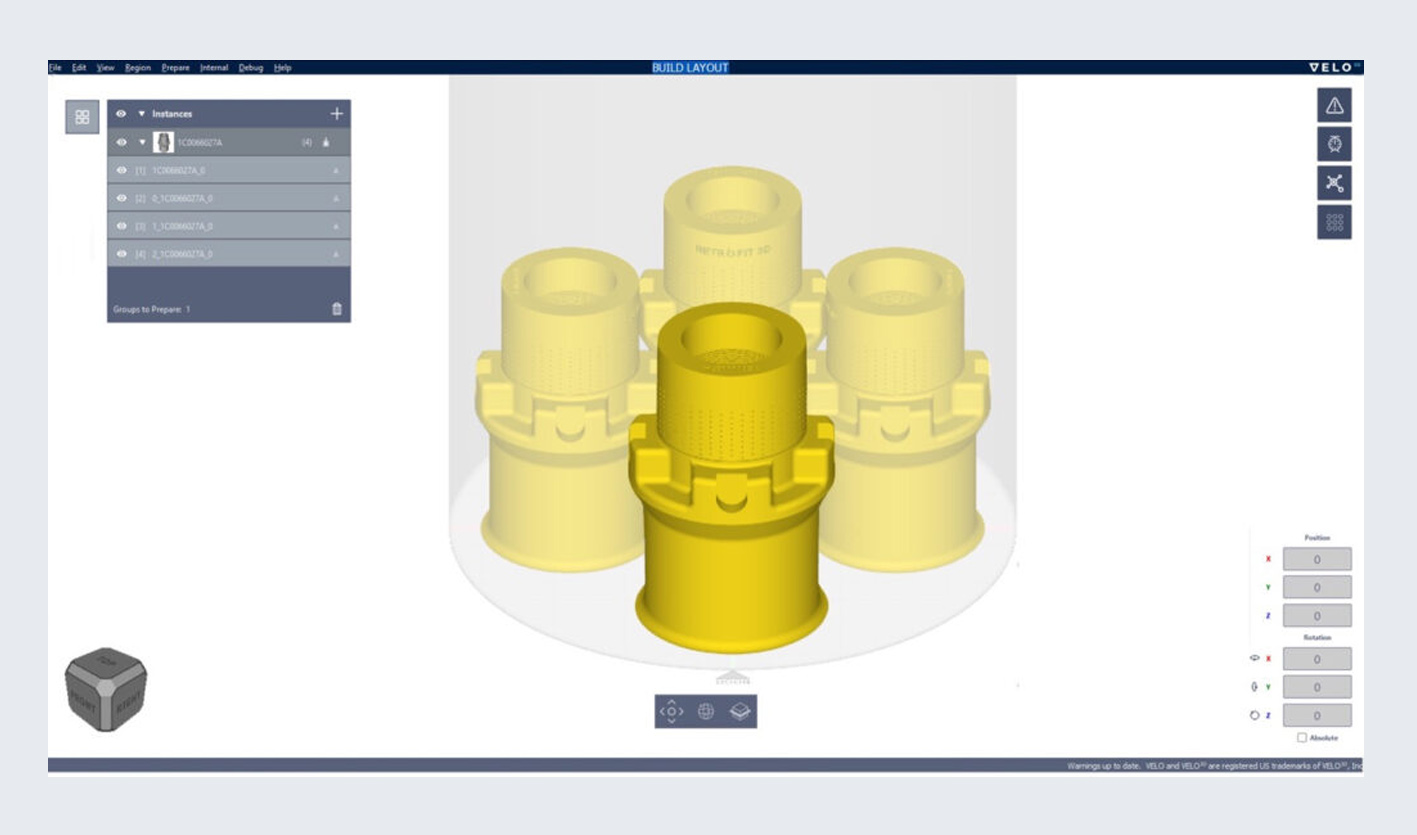The height and width of the screenshot is (835, 1417).
Task: Click the arrange/transform icon on the right edge
Action: (x=1336, y=183)
